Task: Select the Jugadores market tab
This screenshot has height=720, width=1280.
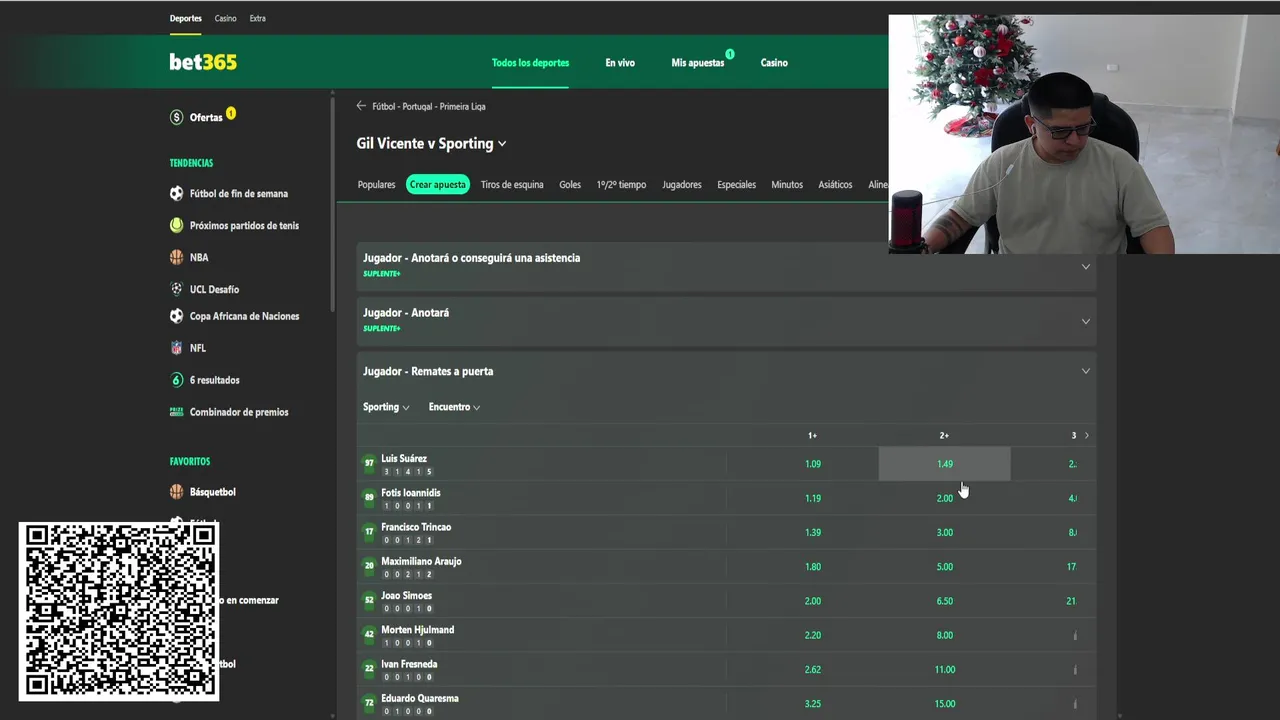Action: click(x=682, y=185)
